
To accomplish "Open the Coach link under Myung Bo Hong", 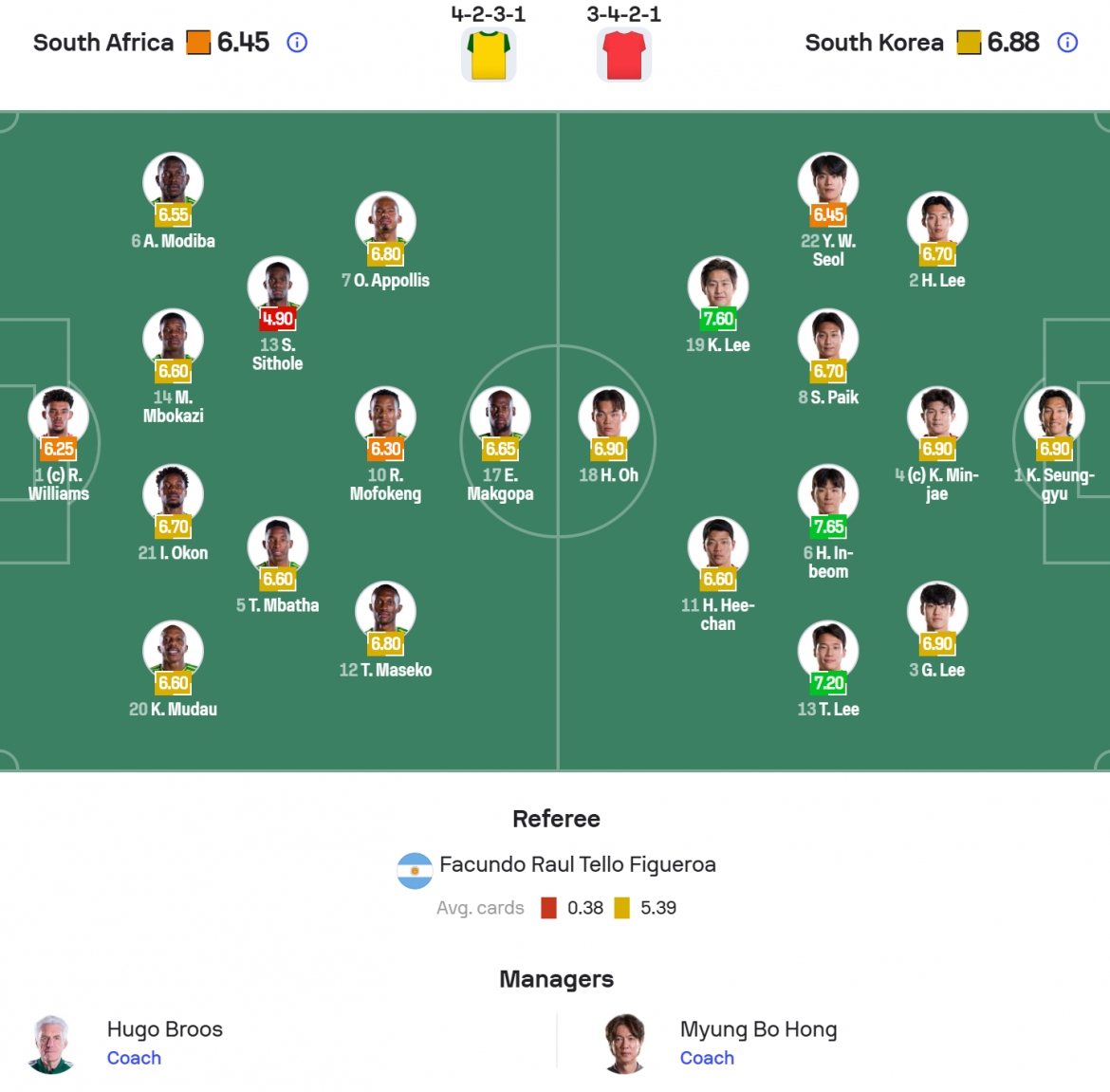I will 707,1058.
